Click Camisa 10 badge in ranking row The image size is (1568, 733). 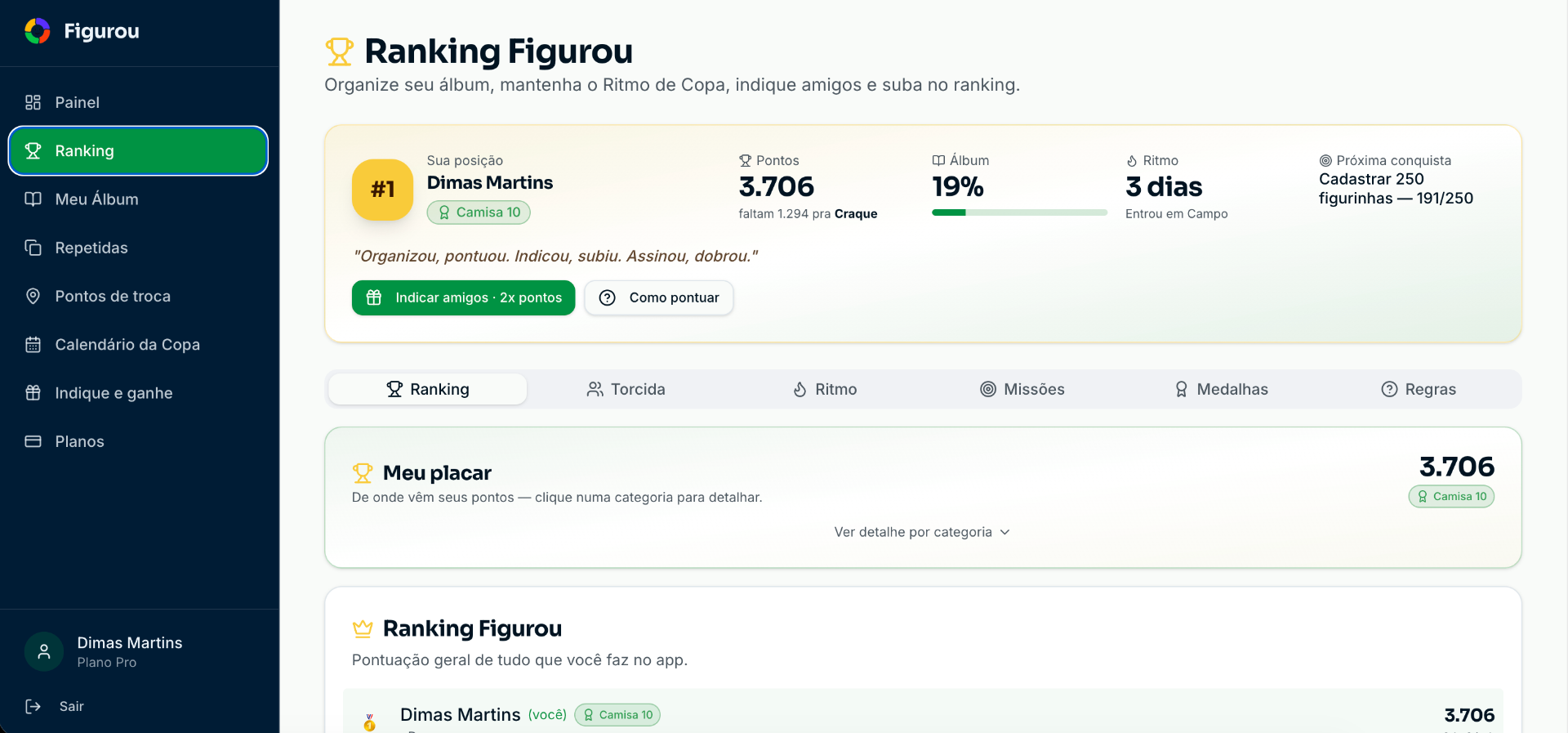pyautogui.click(x=617, y=715)
